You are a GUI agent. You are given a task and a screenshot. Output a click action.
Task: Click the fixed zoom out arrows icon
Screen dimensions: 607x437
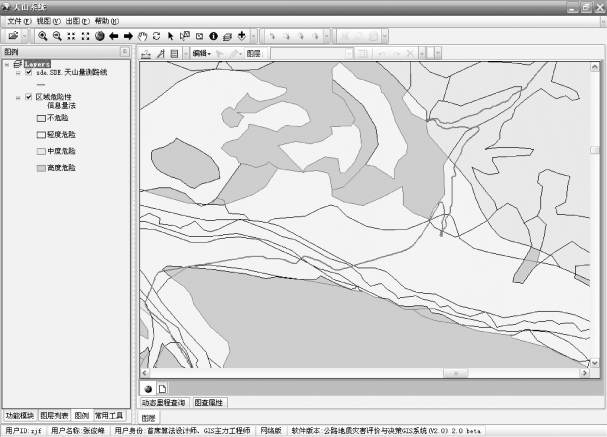coord(86,36)
